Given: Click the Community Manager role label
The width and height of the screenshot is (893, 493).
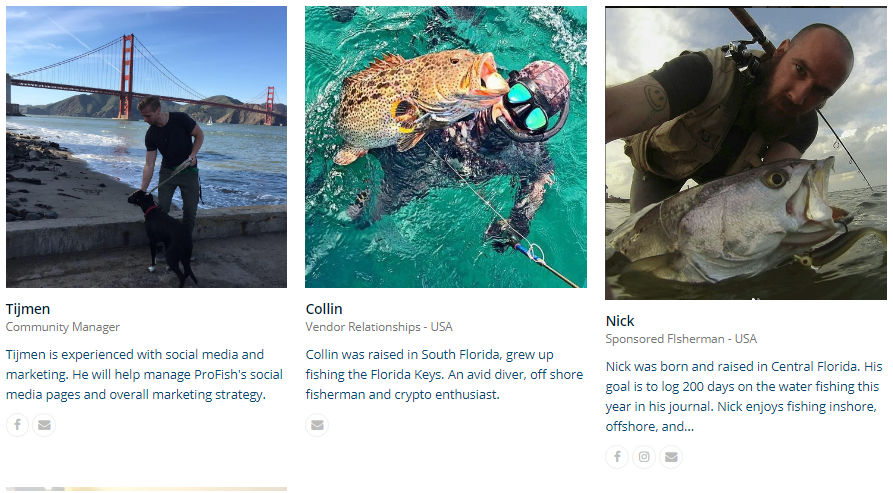Looking at the screenshot, I should click(63, 327).
